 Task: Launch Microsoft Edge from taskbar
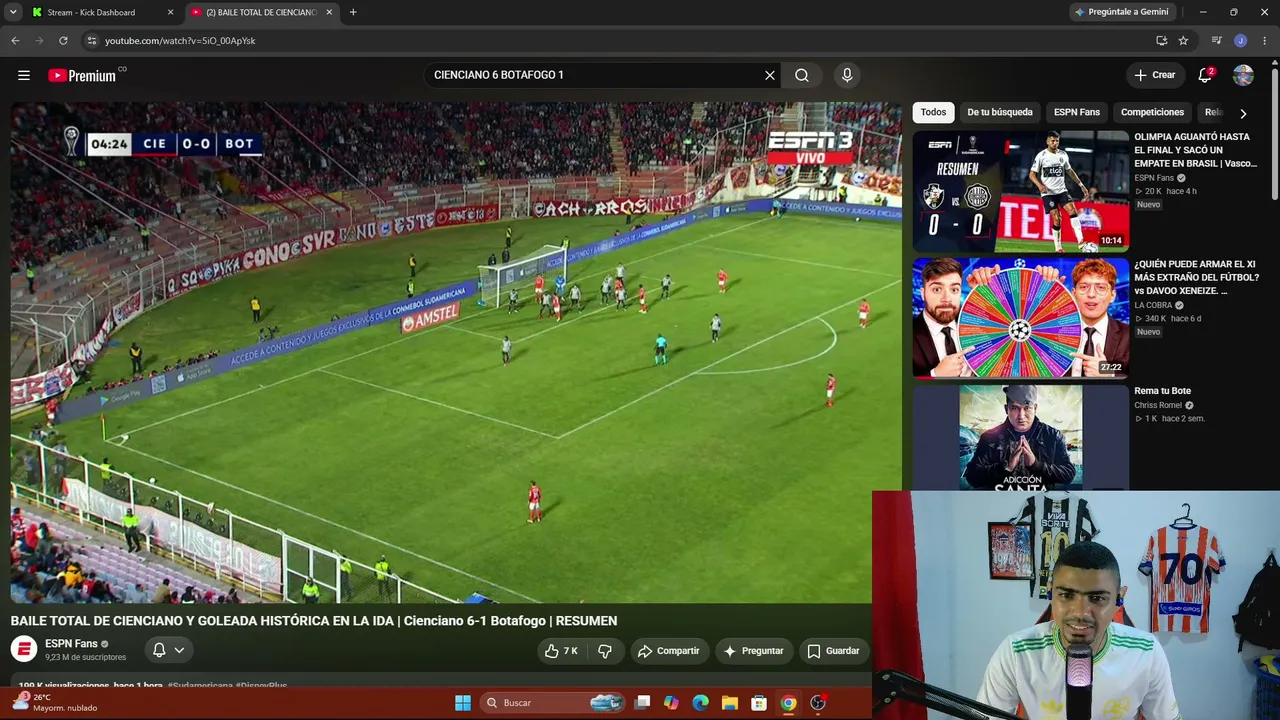point(701,703)
